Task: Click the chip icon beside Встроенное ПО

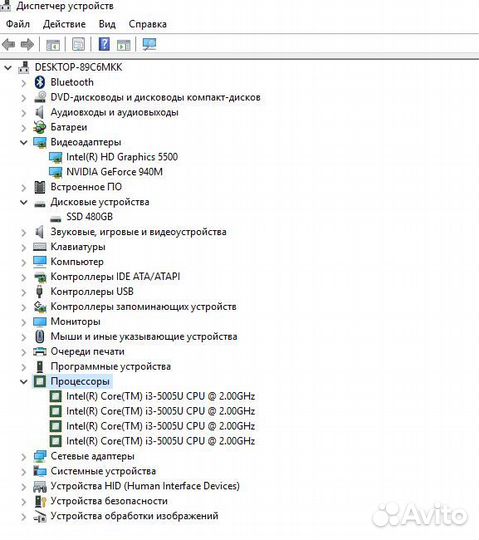Action: point(40,187)
